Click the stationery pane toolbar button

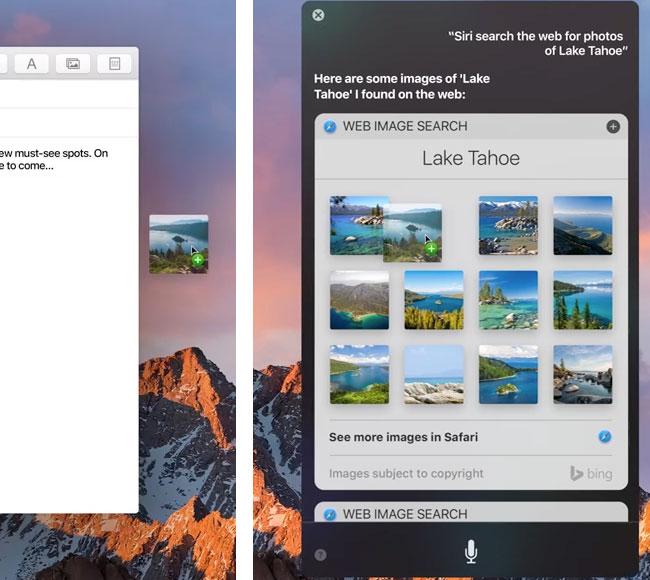[x=114, y=64]
